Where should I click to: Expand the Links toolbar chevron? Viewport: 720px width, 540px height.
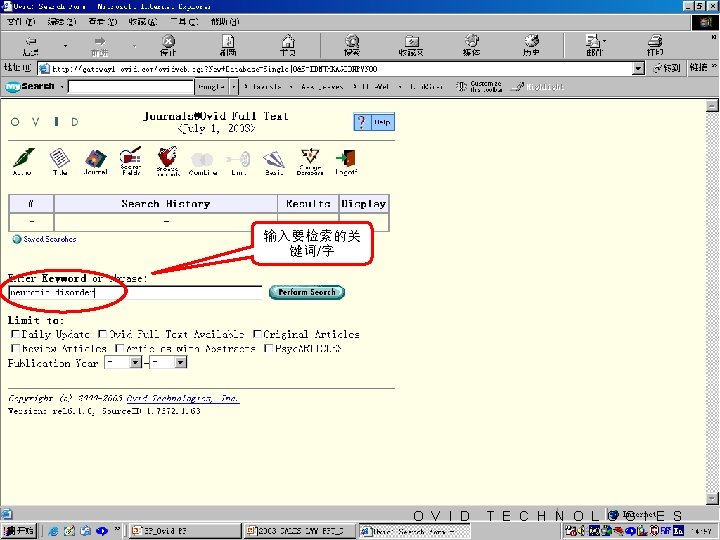714,66
